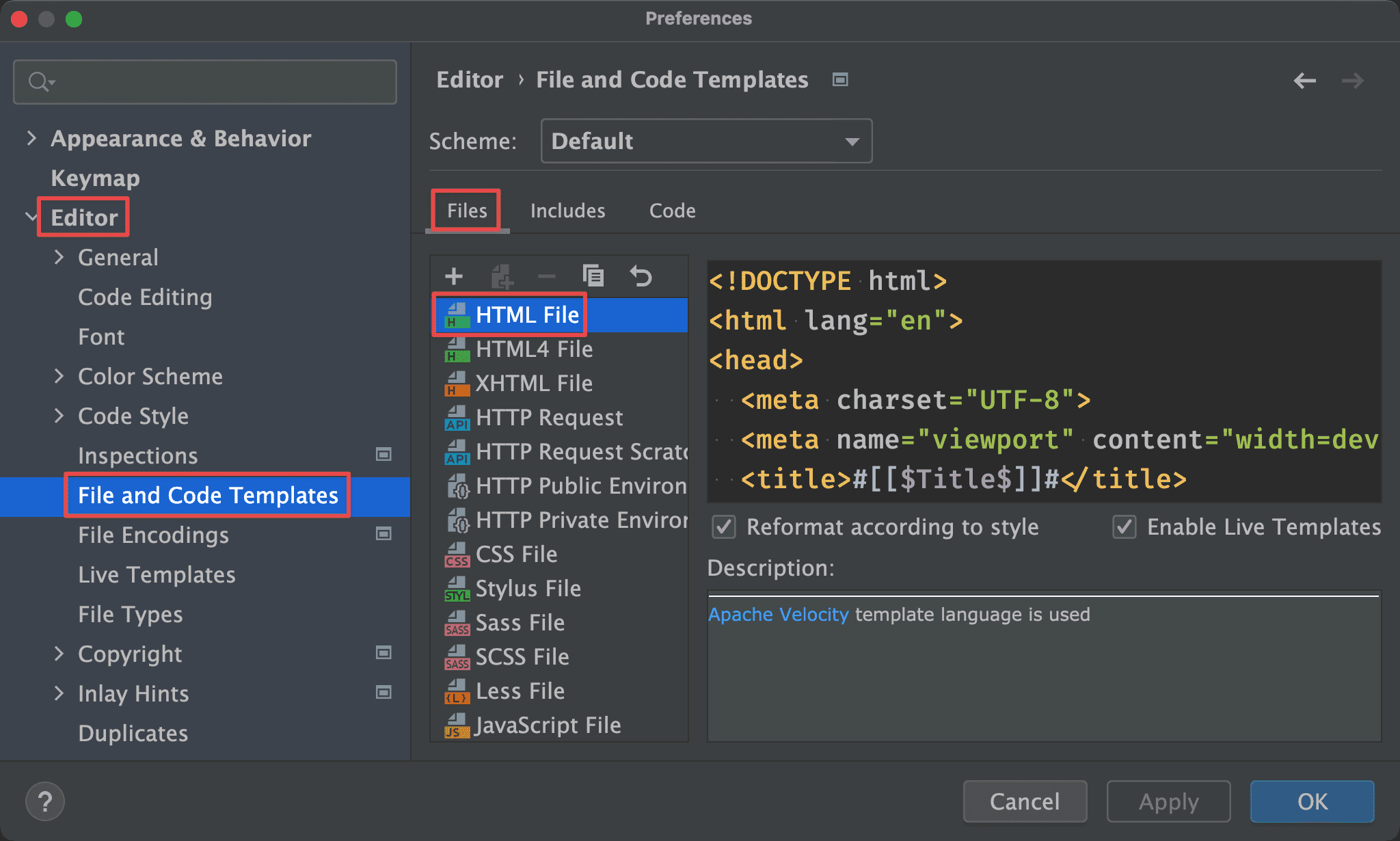Select JavaScript File template in list
The height and width of the screenshot is (841, 1400).
[548, 725]
